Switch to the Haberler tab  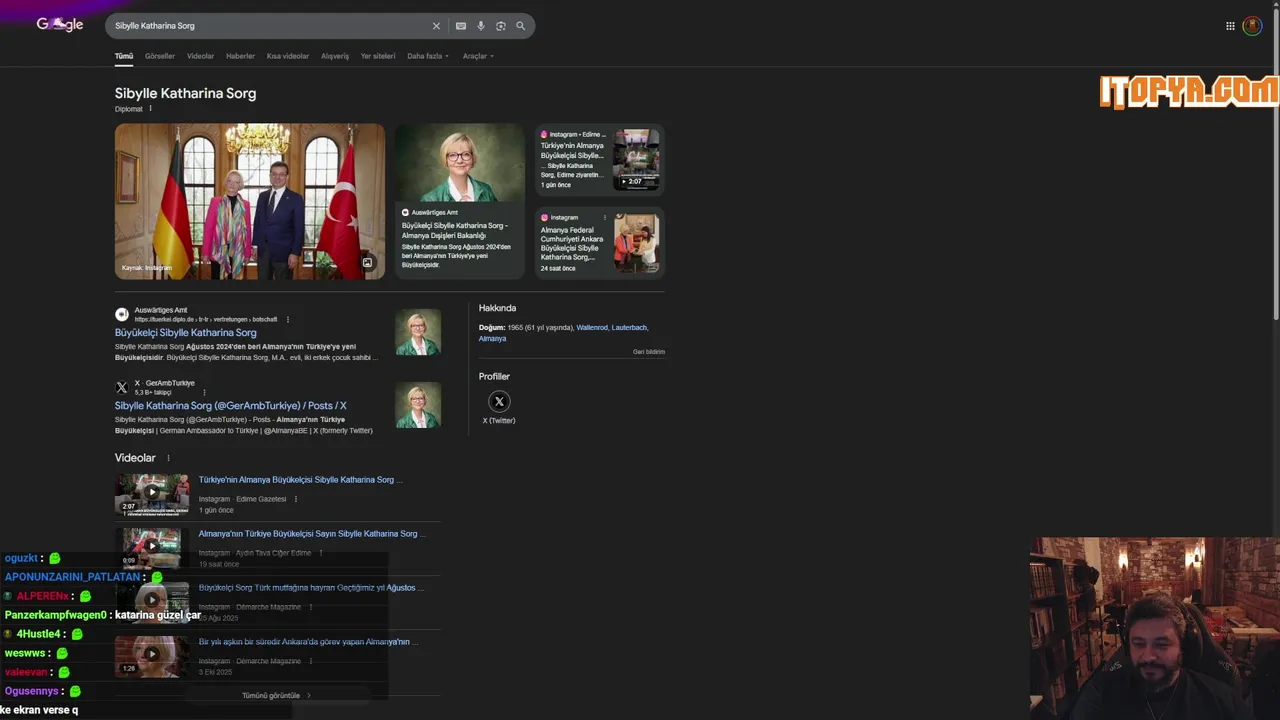point(240,56)
